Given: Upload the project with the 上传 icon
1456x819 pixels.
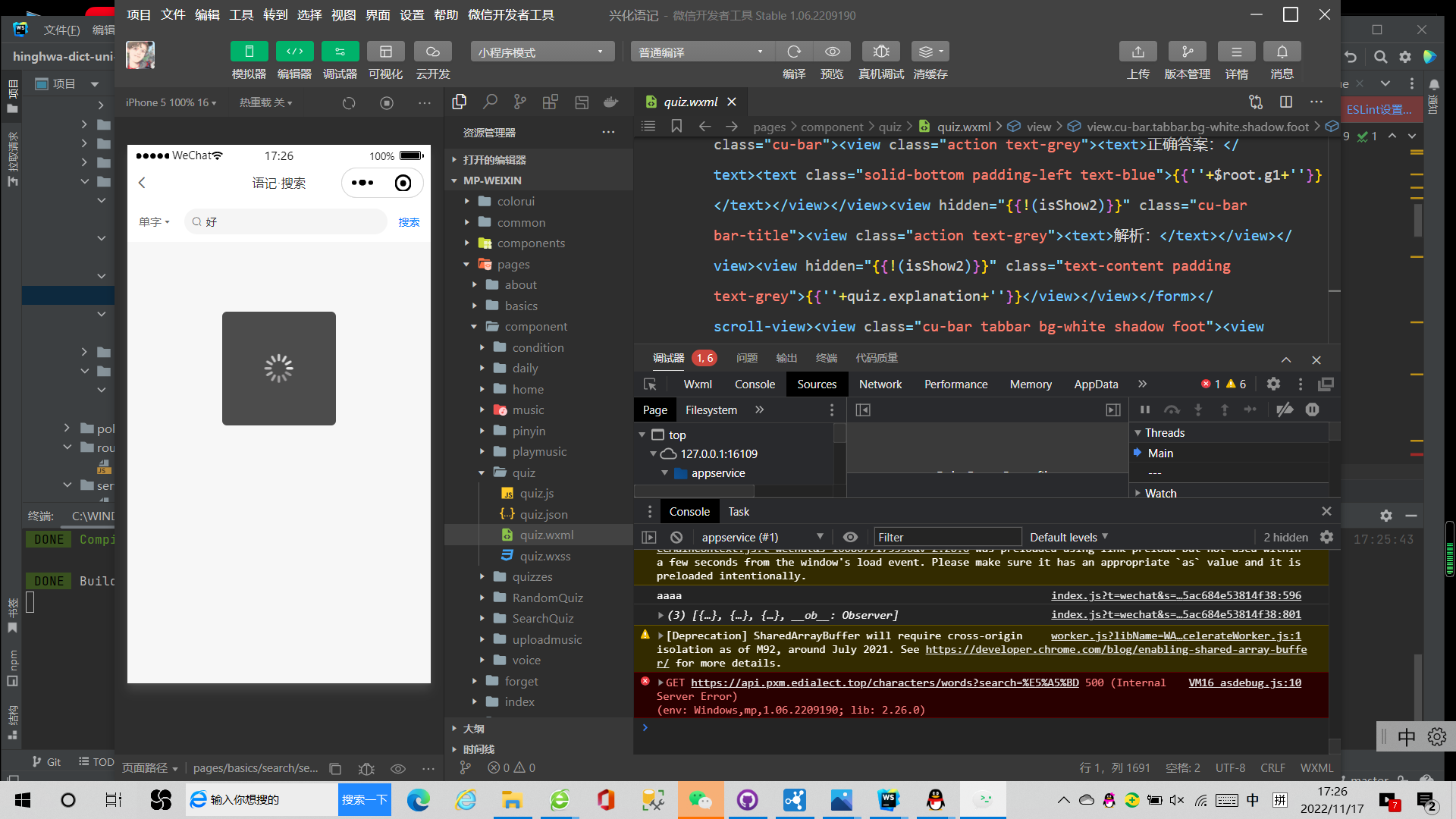Looking at the screenshot, I should (1138, 51).
